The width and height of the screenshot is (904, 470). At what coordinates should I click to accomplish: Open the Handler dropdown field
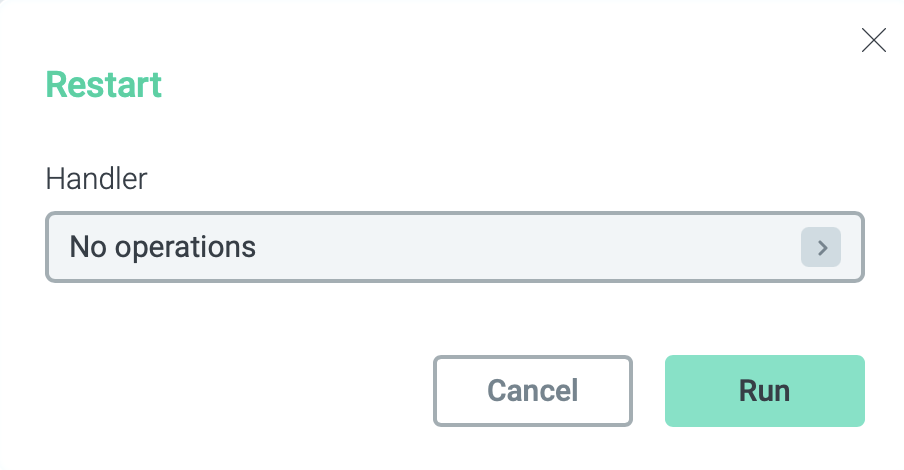455,247
